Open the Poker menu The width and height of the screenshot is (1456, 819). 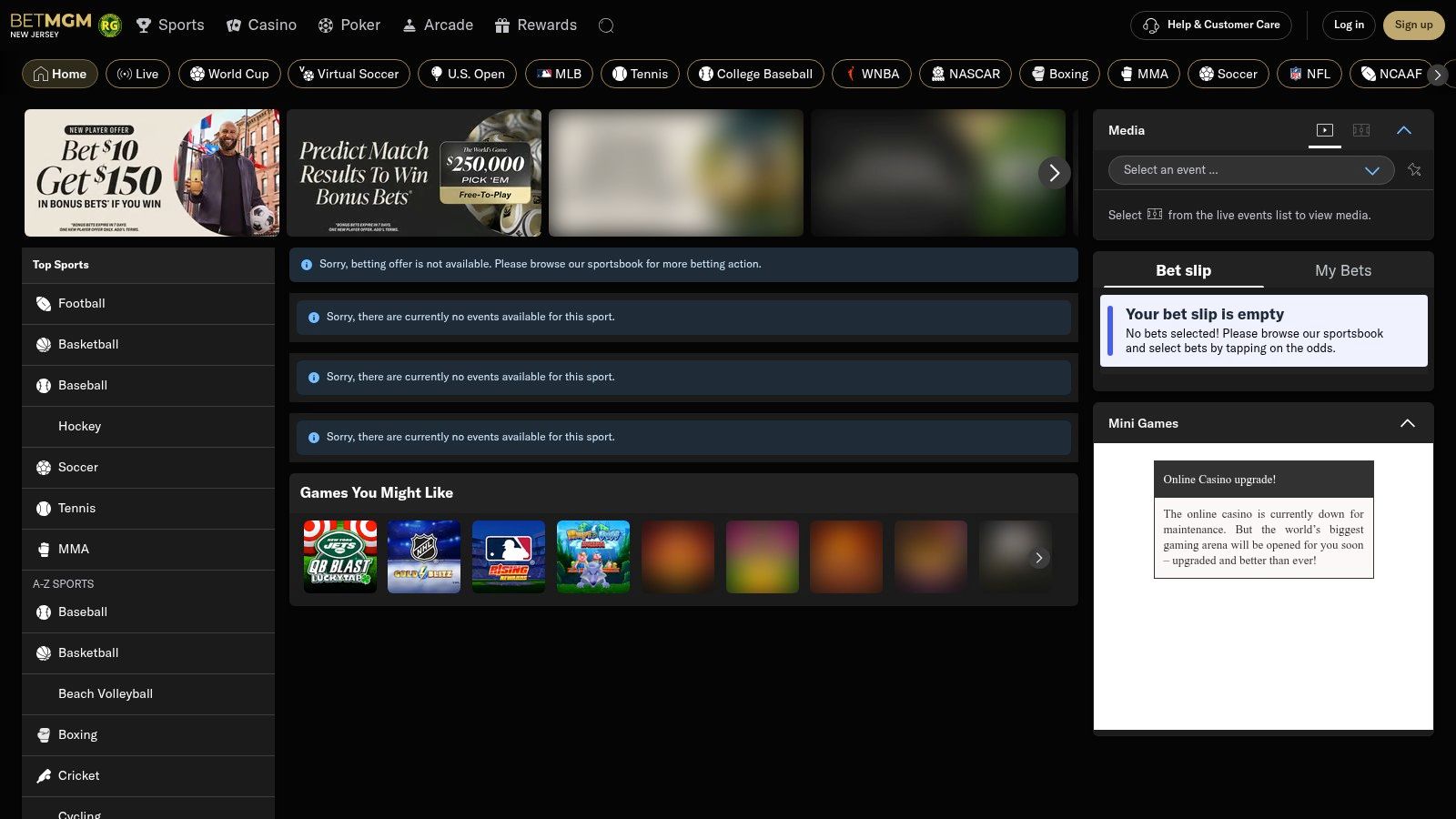click(349, 25)
